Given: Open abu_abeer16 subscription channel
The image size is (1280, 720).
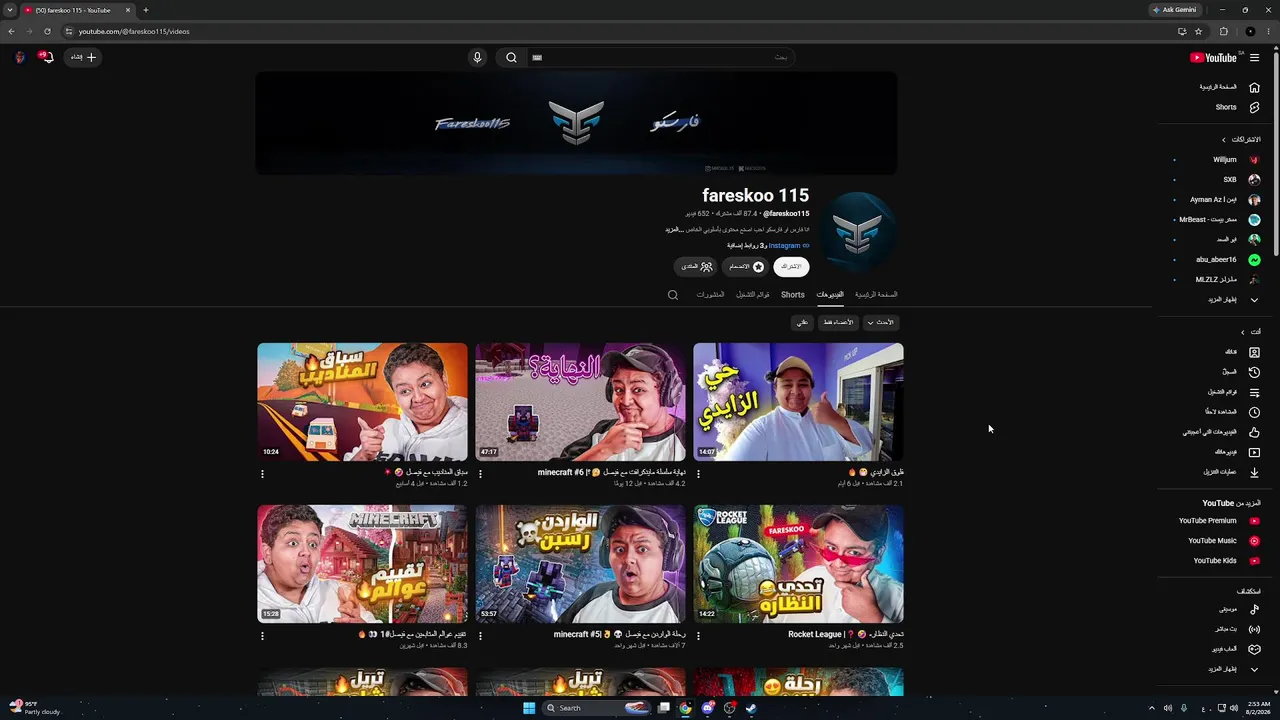Looking at the screenshot, I should 1217,260.
